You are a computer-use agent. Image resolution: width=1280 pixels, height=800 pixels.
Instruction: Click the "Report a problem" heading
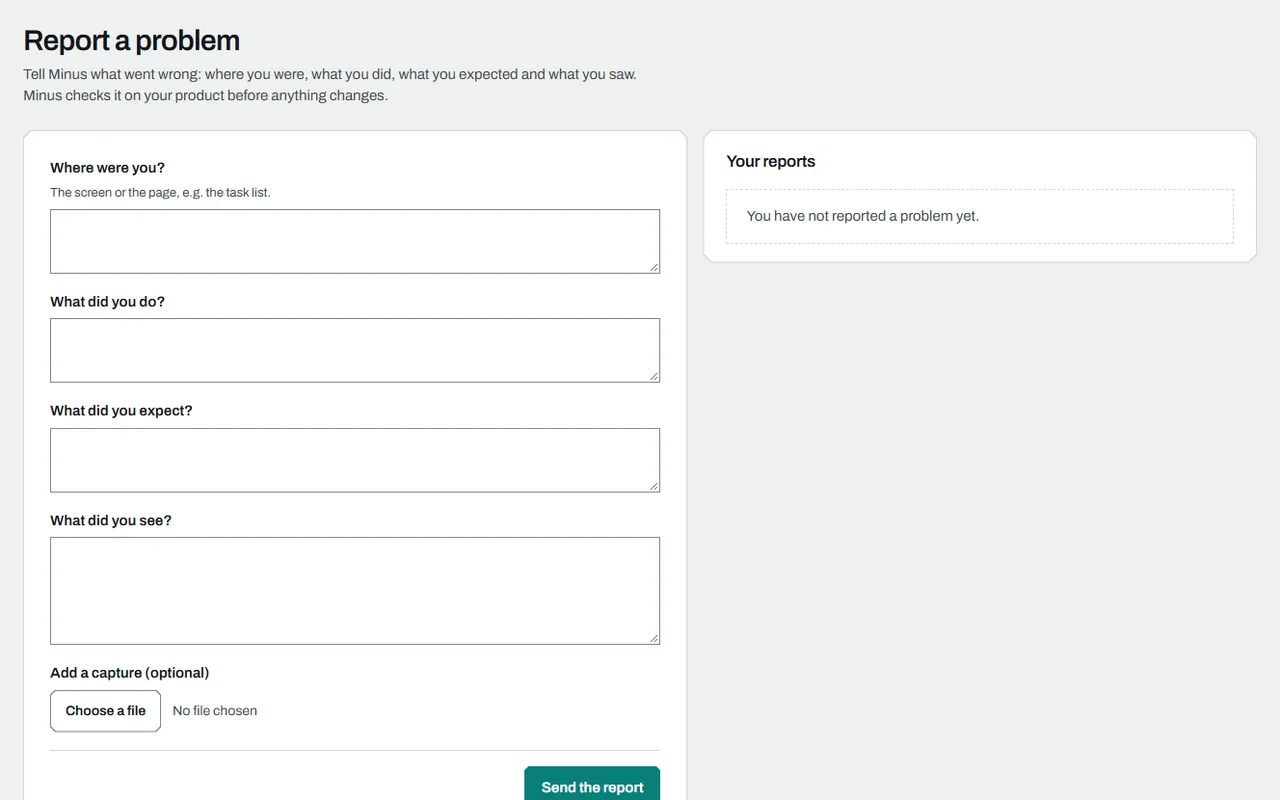click(132, 41)
